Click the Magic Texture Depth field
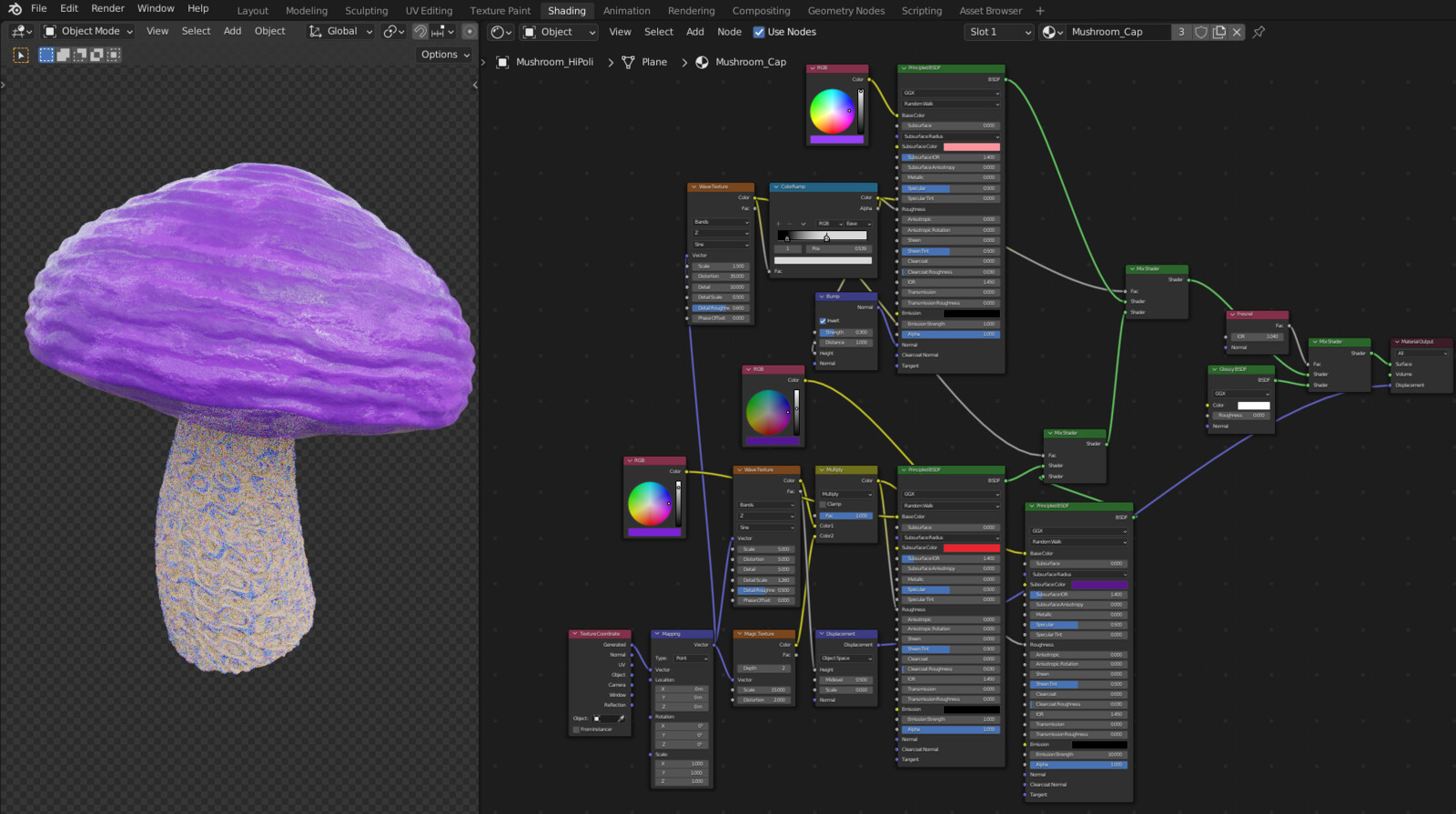 [x=764, y=668]
